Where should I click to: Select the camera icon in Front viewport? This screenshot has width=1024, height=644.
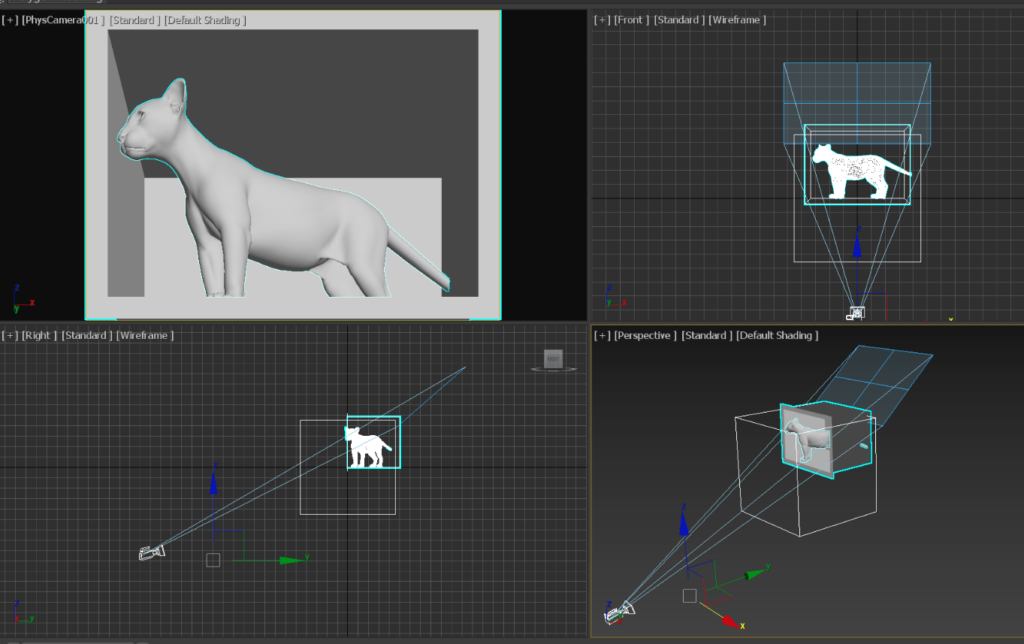(856, 314)
